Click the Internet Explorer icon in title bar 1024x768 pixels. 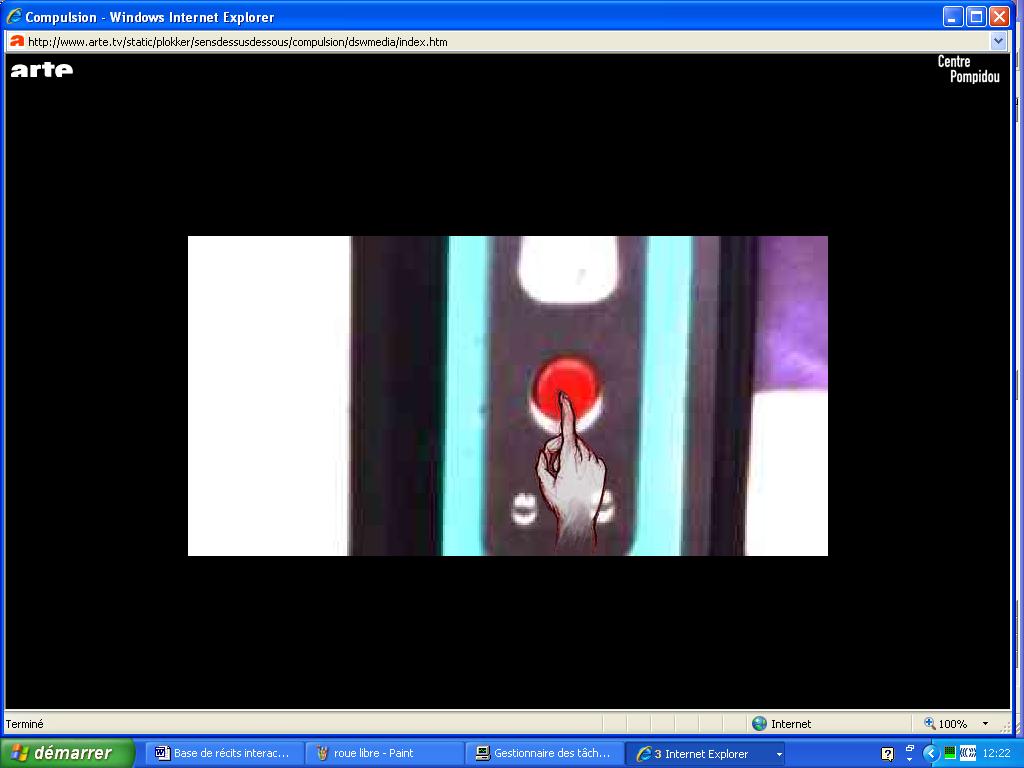point(14,16)
